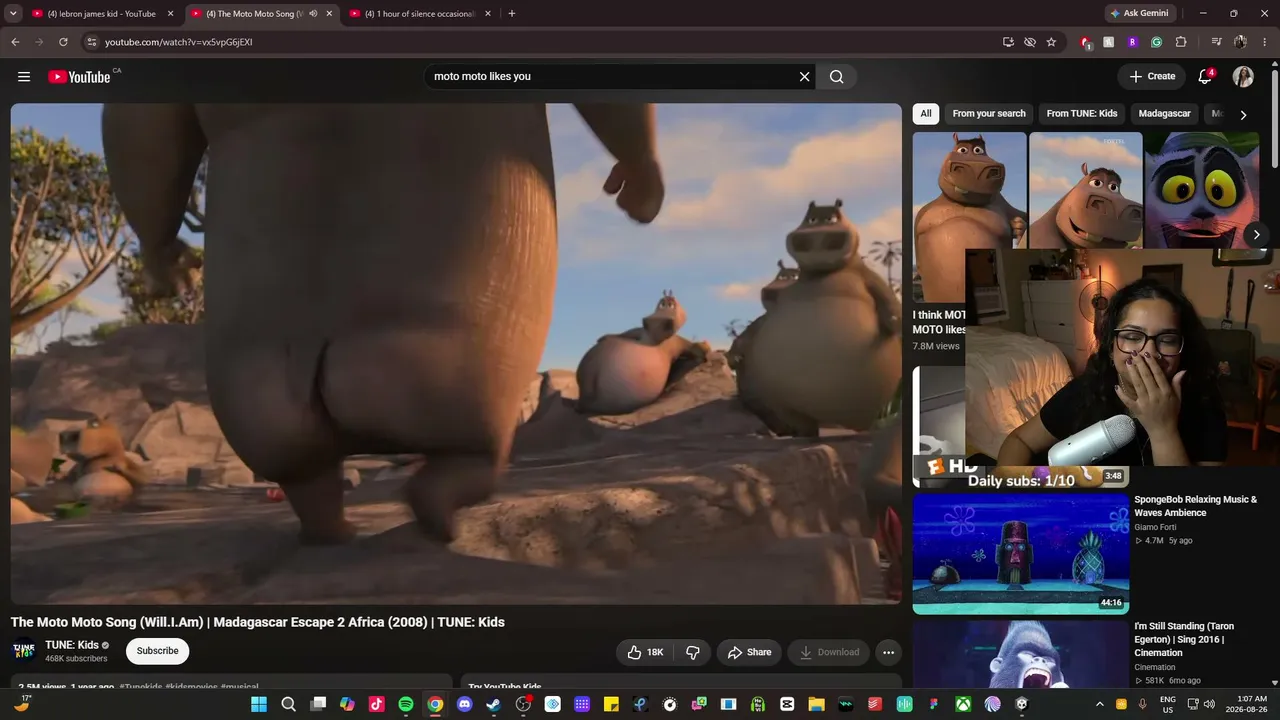
Task: Bookmark this page with the star
Action: pos(1051,42)
